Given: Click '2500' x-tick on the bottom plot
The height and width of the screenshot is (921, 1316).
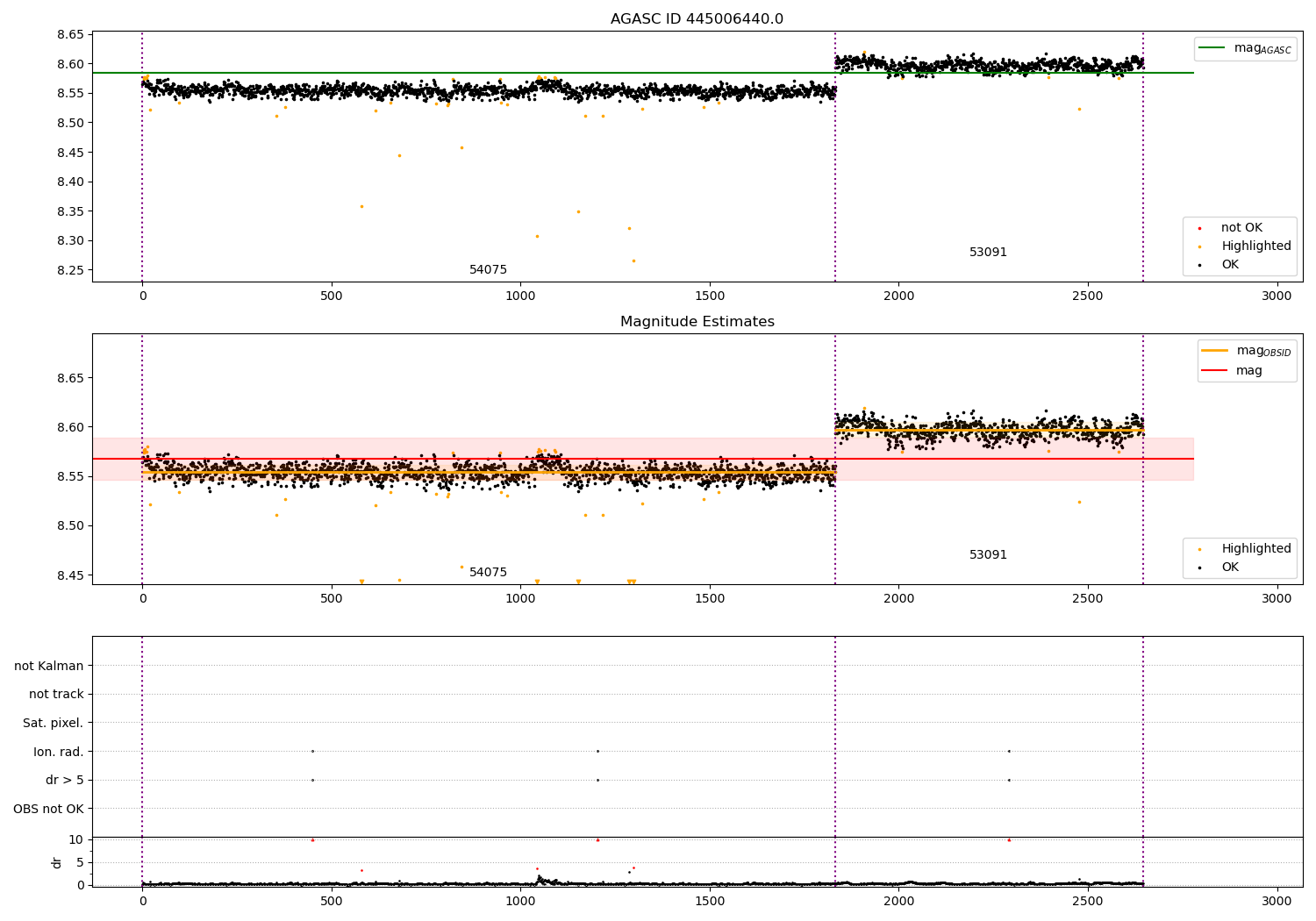Looking at the screenshot, I should [x=1088, y=901].
